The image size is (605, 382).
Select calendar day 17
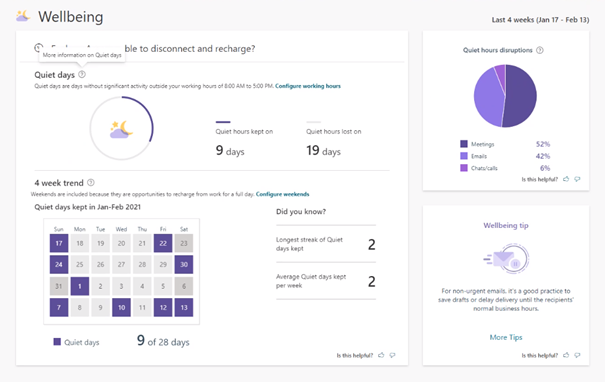(59, 243)
